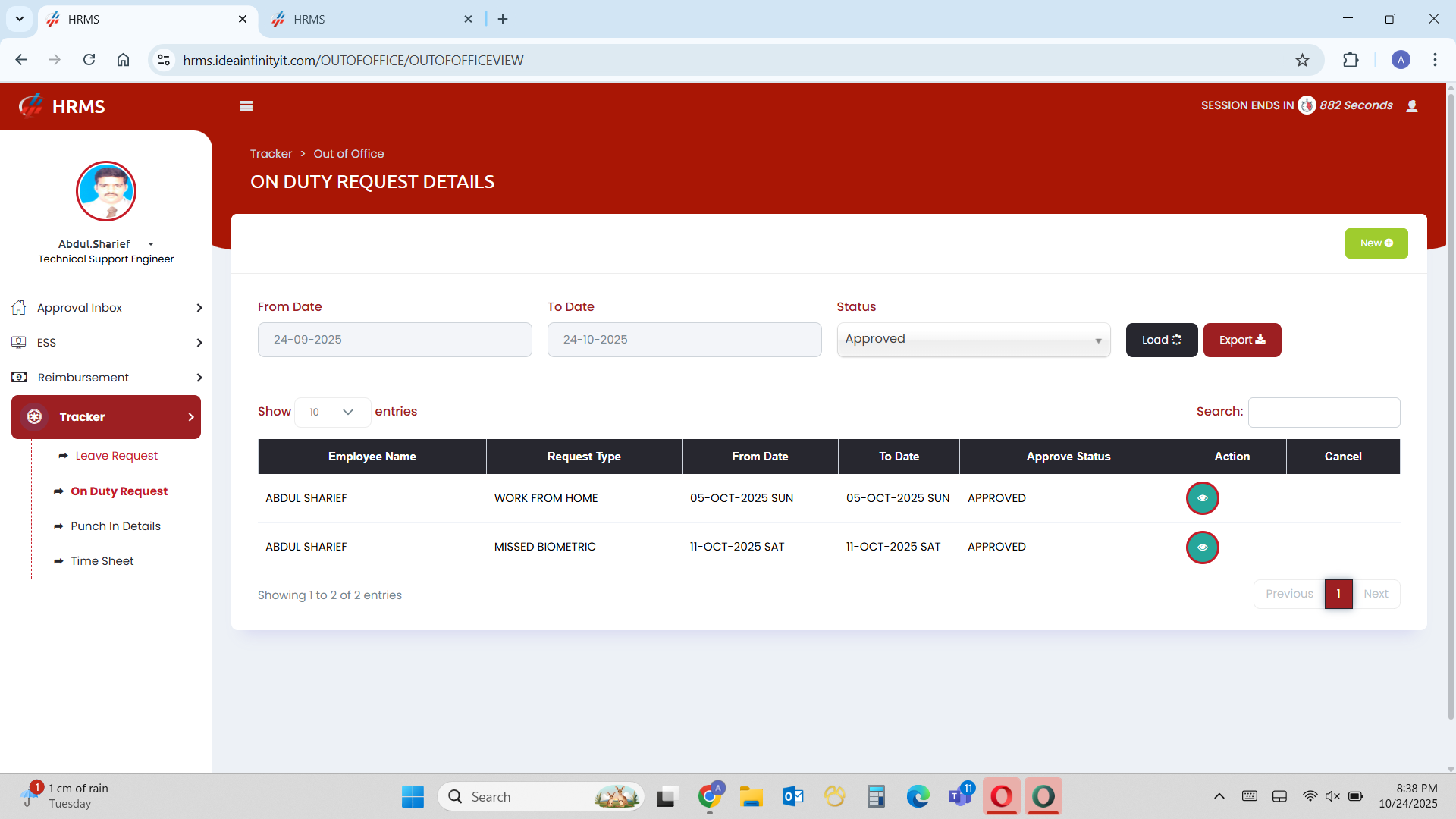Open Leave Request in Tracker submenu

coord(116,456)
